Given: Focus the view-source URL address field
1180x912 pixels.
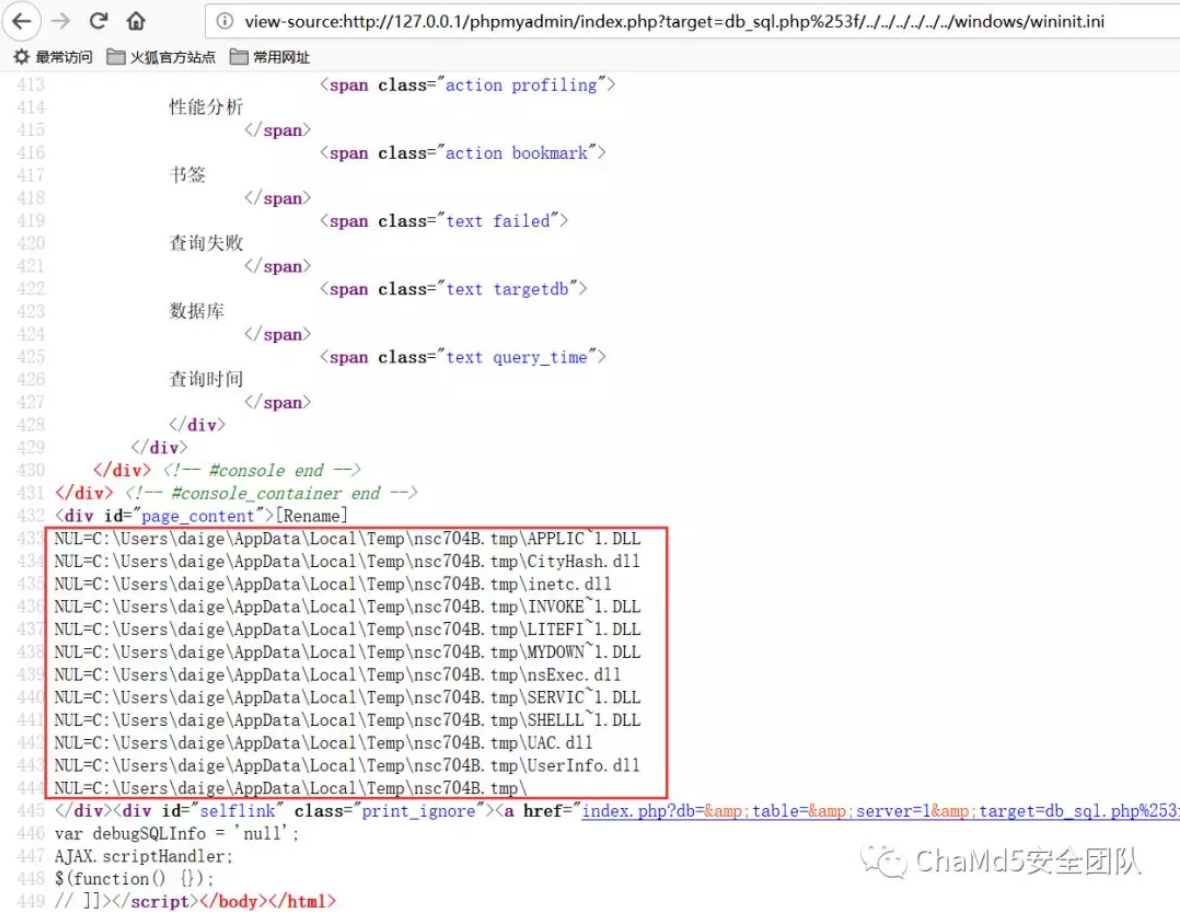Looking at the screenshot, I should pos(692,21).
